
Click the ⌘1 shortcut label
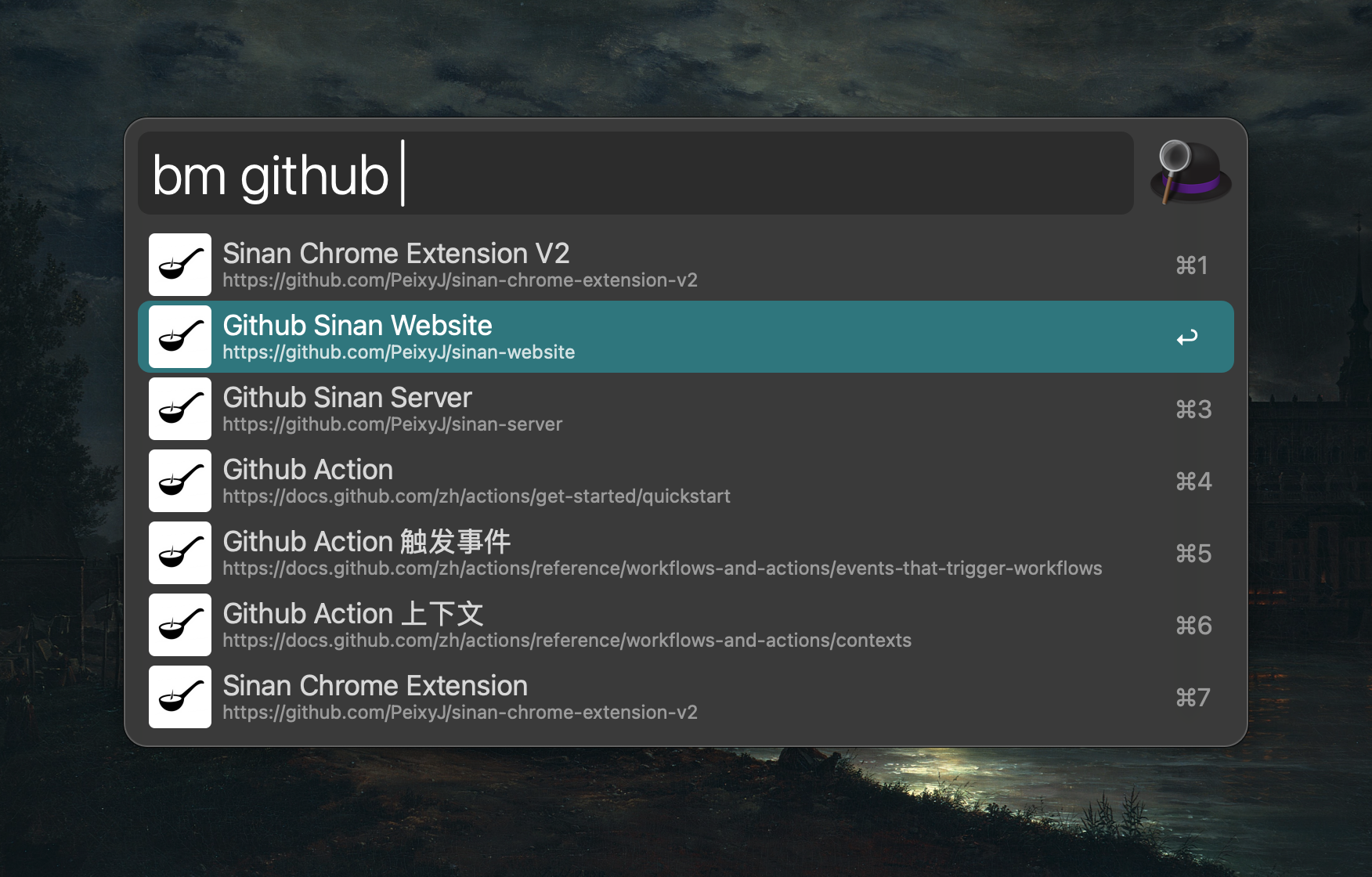pos(1192,265)
